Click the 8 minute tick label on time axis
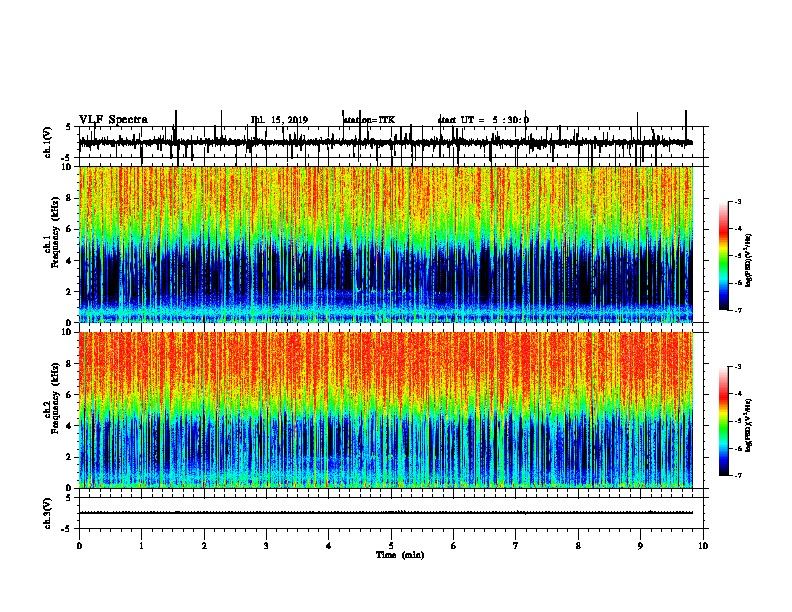The width and height of the screenshot is (792, 612). (578, 546)
